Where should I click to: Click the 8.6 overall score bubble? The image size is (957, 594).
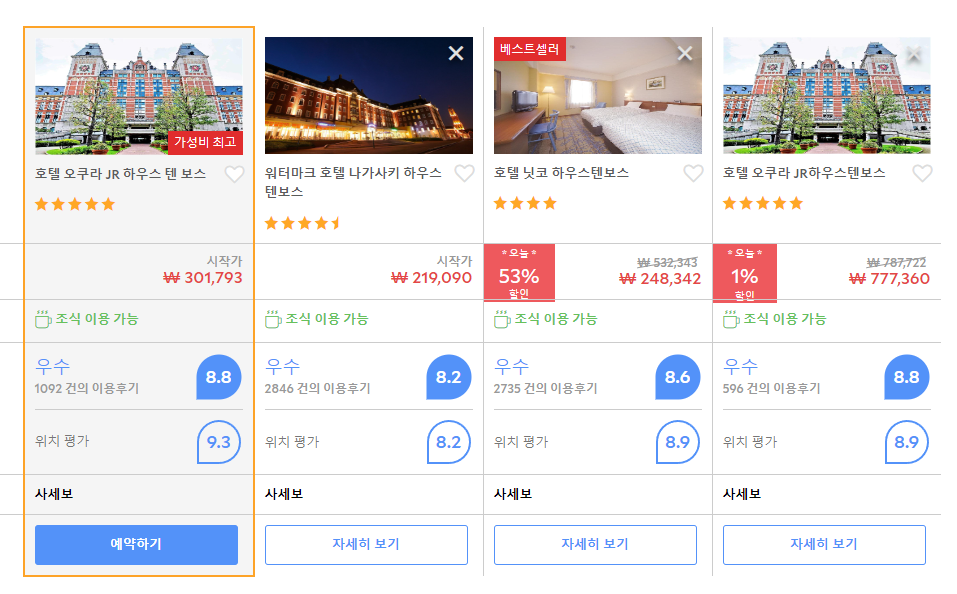[677, 377]
